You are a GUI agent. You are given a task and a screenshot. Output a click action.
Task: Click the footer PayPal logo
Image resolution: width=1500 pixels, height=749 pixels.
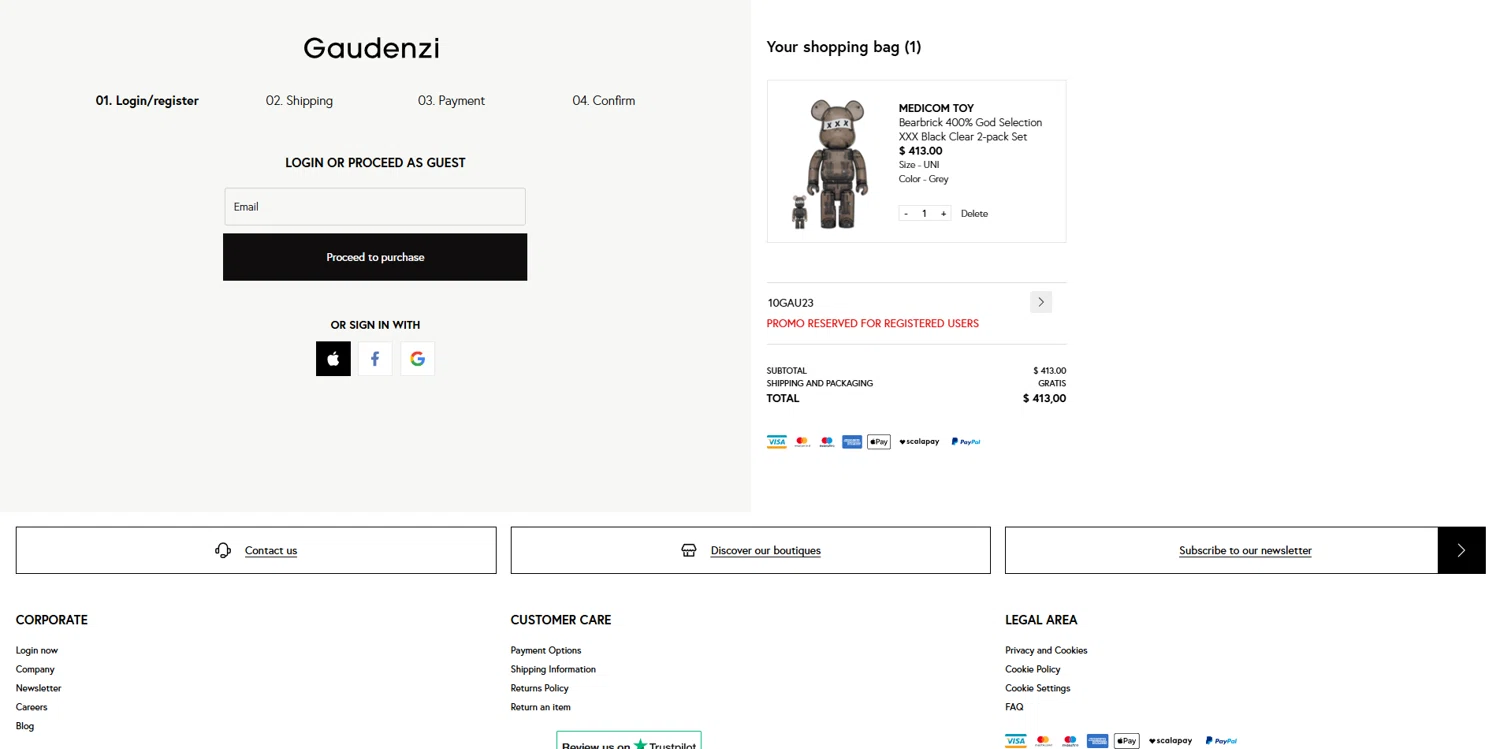(1221, 741)
